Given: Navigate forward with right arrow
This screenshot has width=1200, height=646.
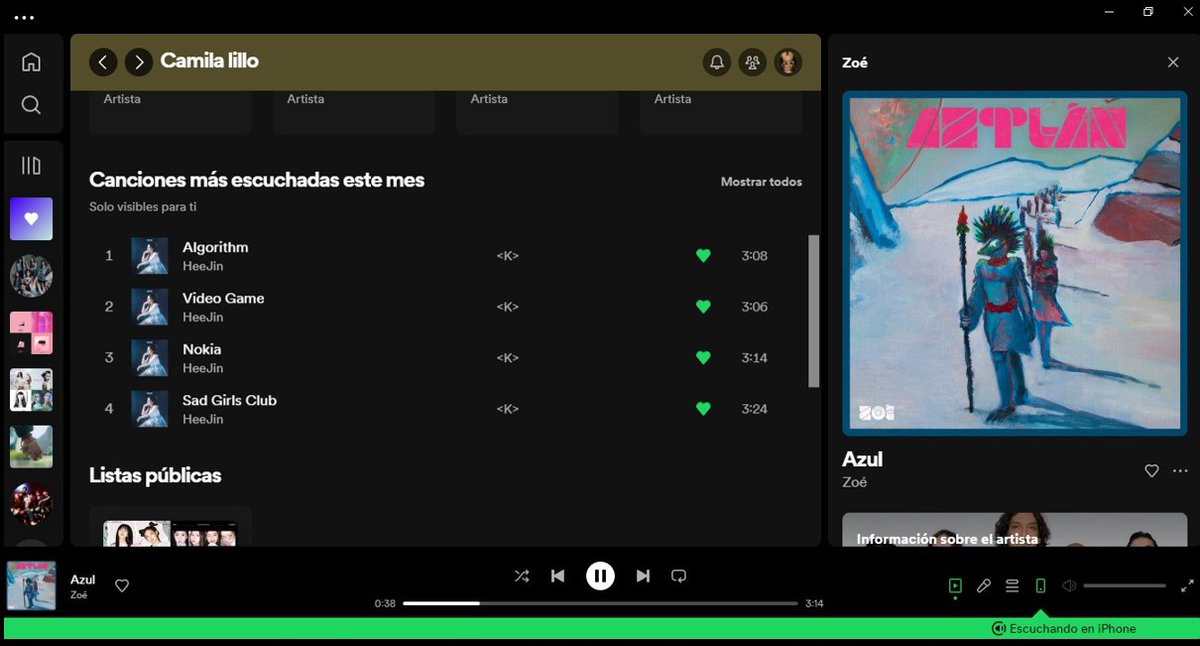Looking at the screenshot, I should coord(139,62).
